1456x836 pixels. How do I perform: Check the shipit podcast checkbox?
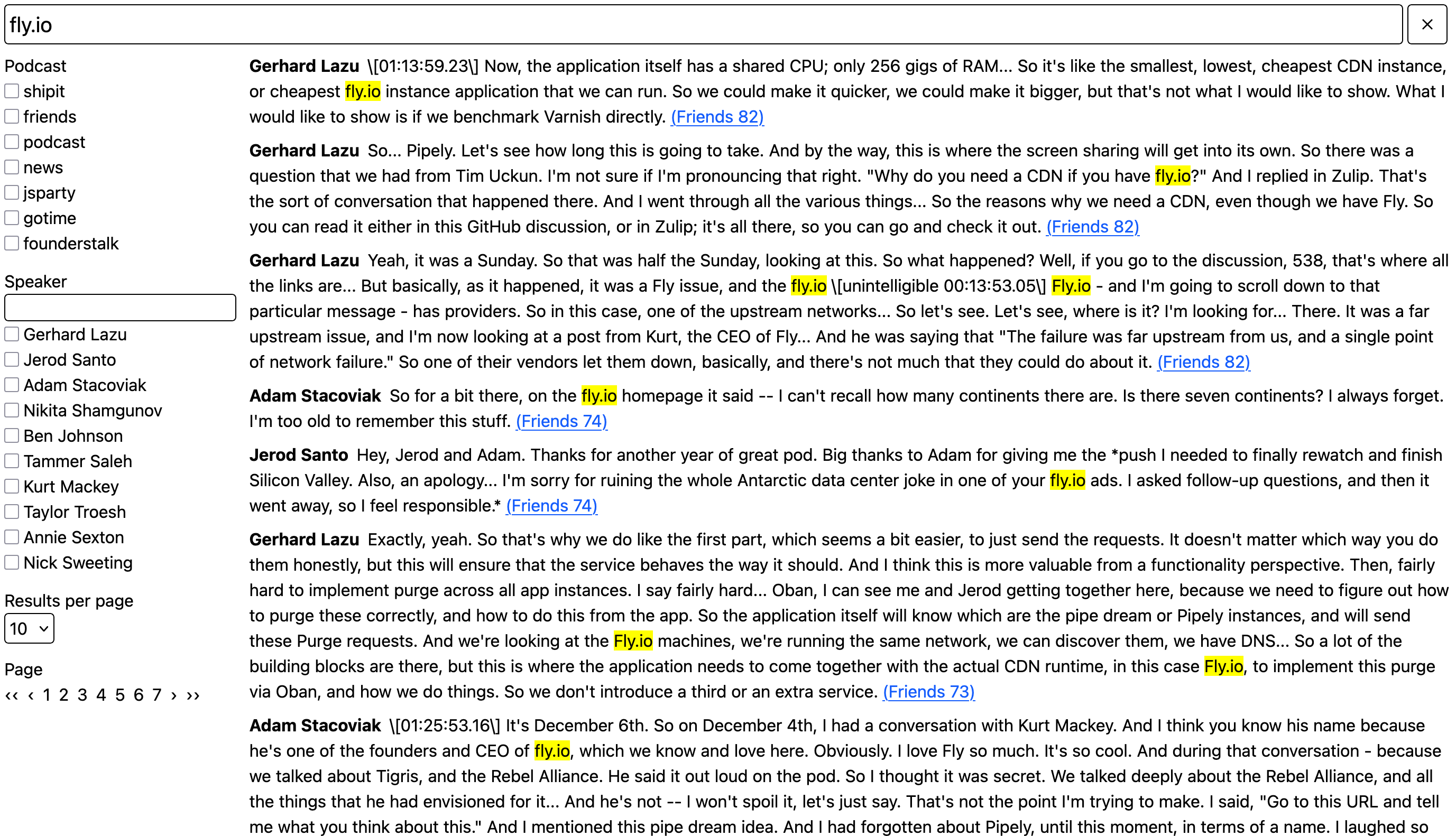point(12,91)
